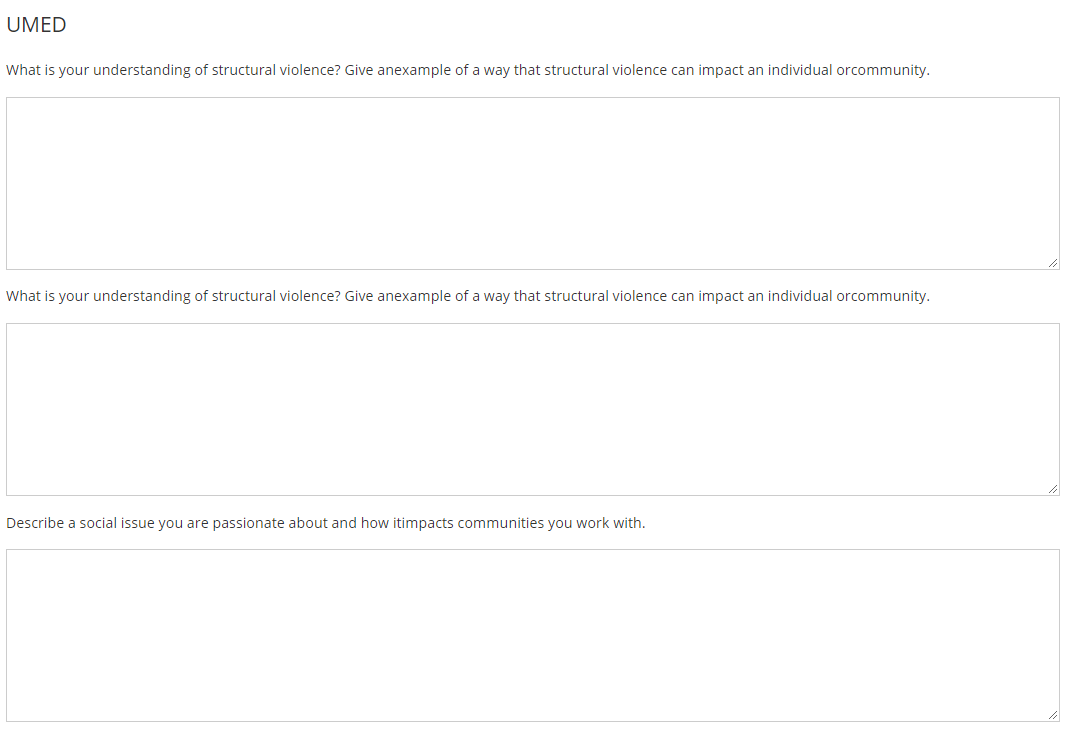Click 'What is your understanding' in the first question
The height and width of the screenshot is (730, 1066).
pos(98,70)
